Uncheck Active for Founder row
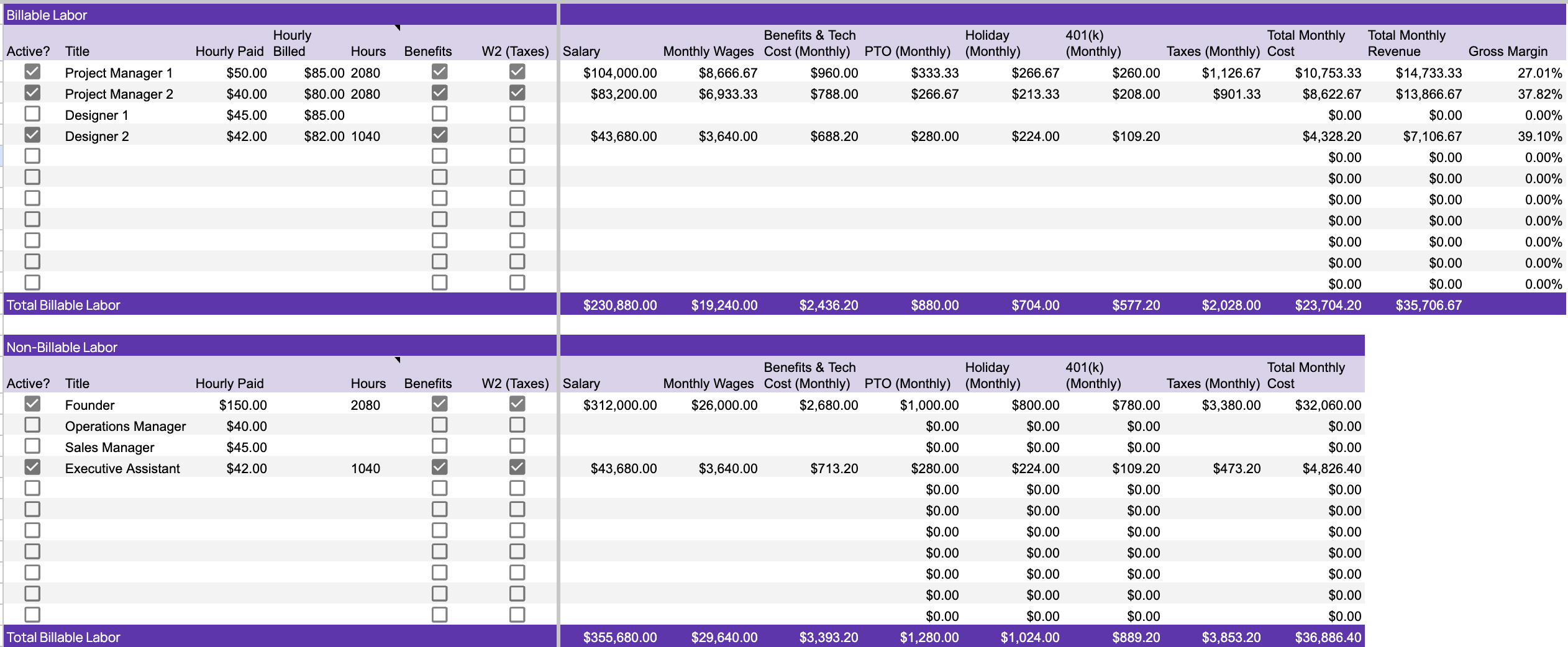The height and width of the screenshot is (647, 1568). pos(32,404)
